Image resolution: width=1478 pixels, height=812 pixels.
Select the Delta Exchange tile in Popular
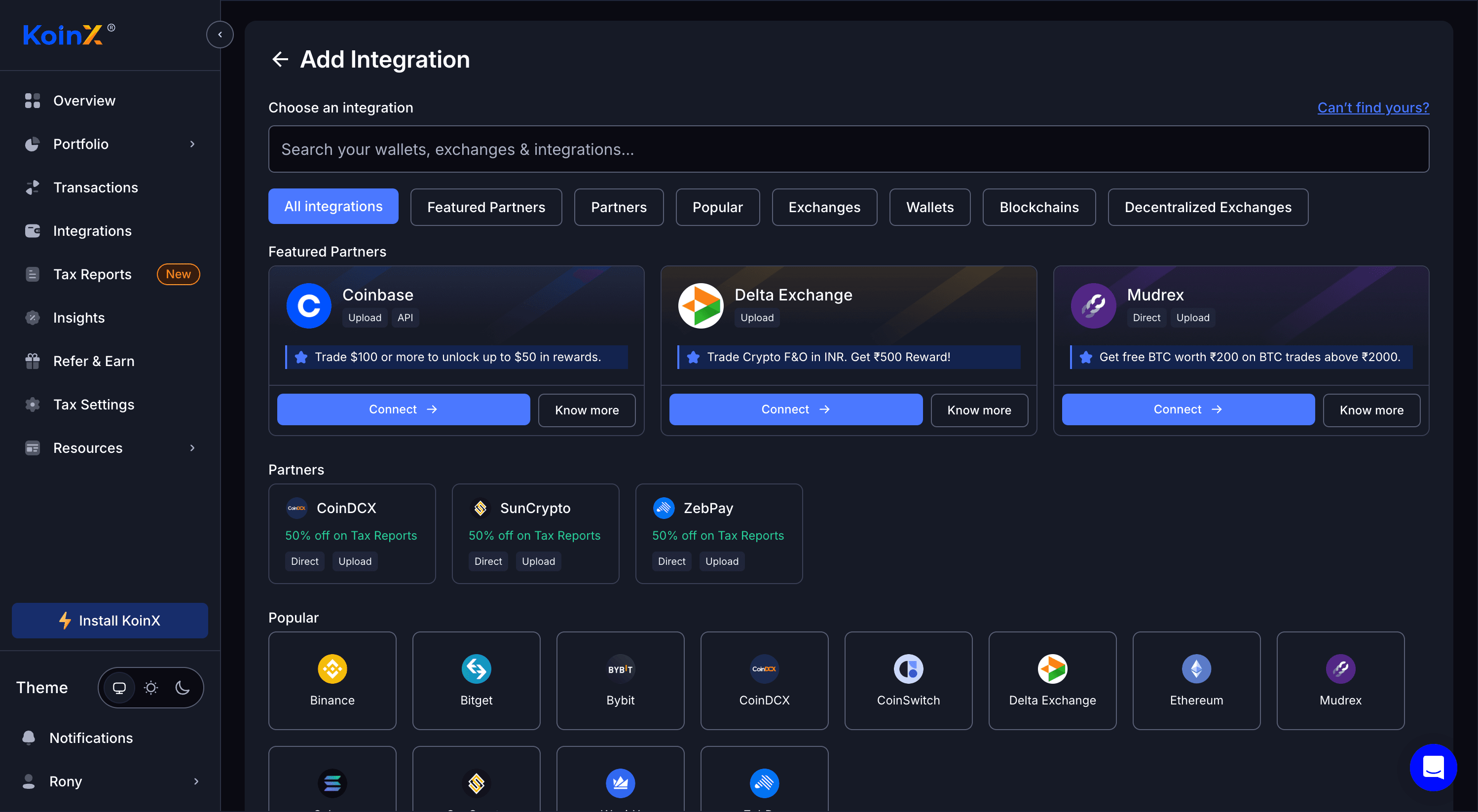click(1052, 681)
